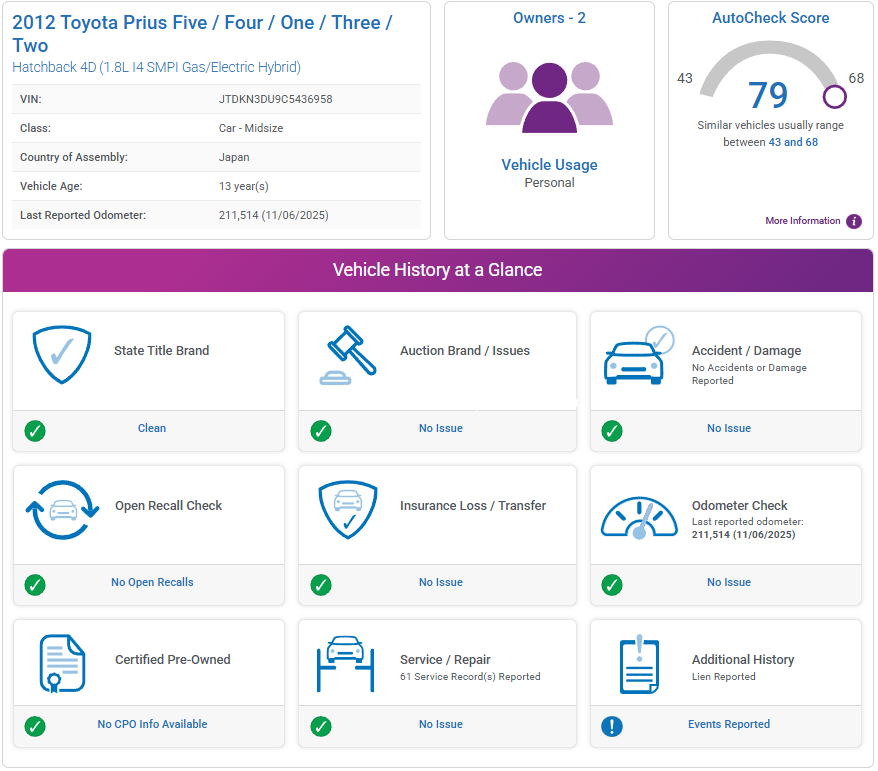Screen dimensions: 878x771
Task: Click the Vehicle History at a Glance header
Action: pyautogui.click(x=437, y=270)
